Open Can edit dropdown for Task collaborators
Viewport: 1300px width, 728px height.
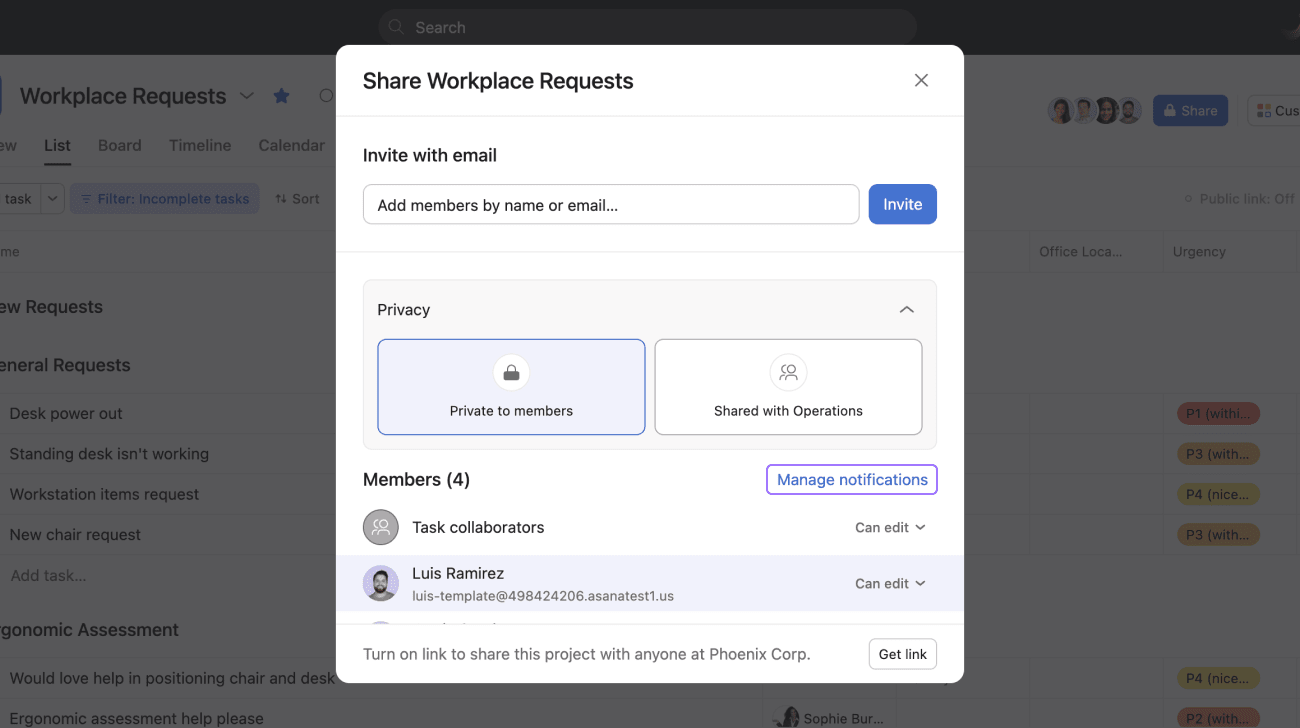890,527
